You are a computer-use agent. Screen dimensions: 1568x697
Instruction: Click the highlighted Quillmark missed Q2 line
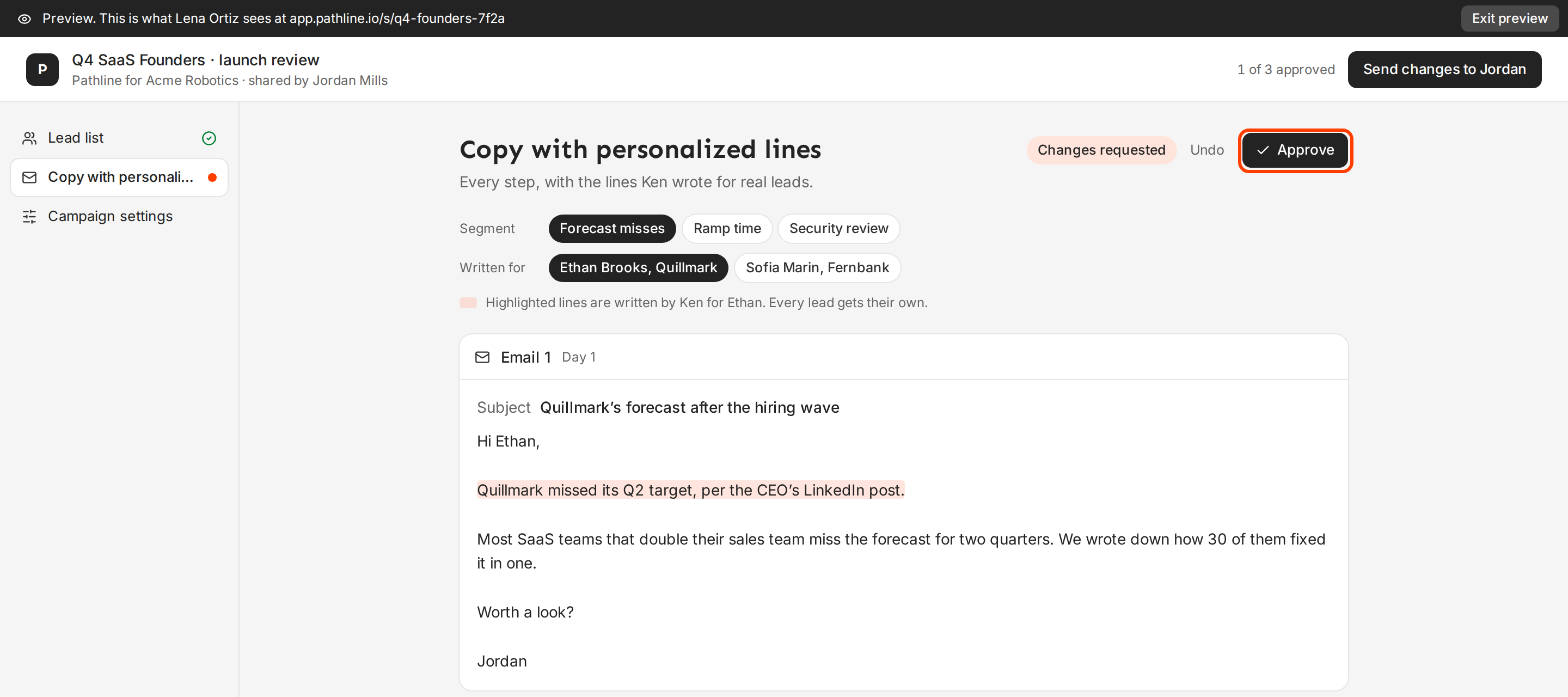(690, 490)
